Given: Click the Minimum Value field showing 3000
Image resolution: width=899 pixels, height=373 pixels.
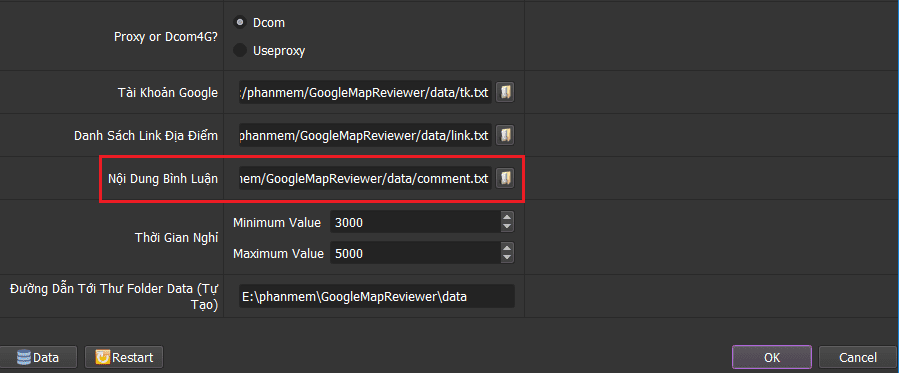Looking at the screenshot, I should coord(415,222).
